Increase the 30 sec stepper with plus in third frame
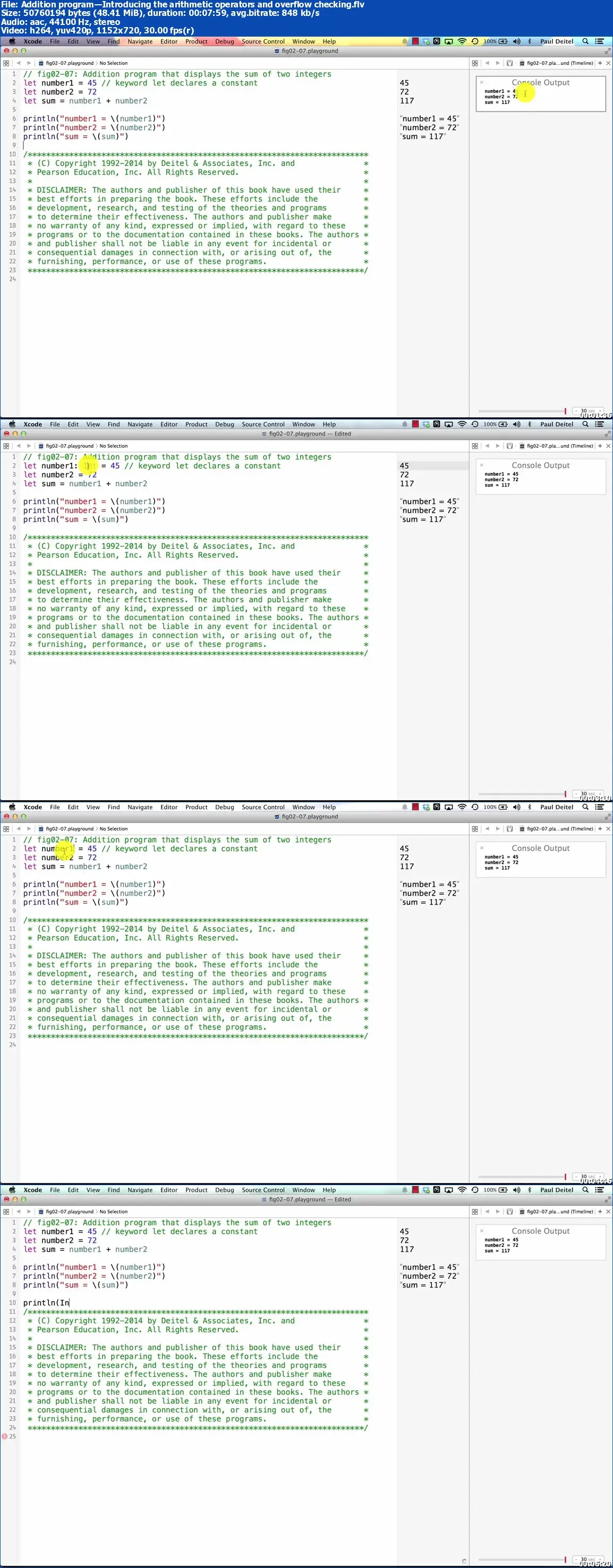The height and width of the screenshot is (1568, 613). [601, 1177]
